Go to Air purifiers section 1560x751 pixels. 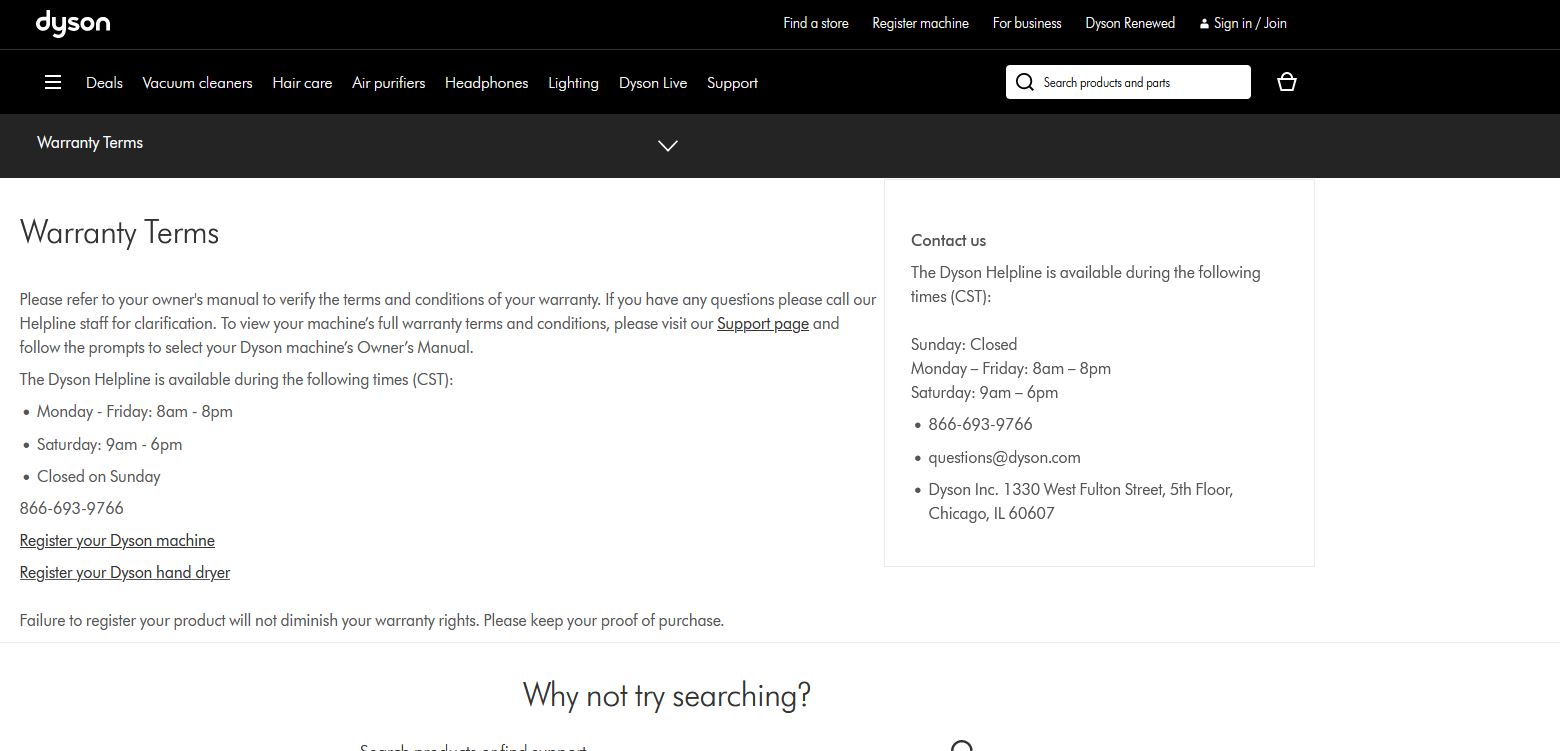pos(388,83)
